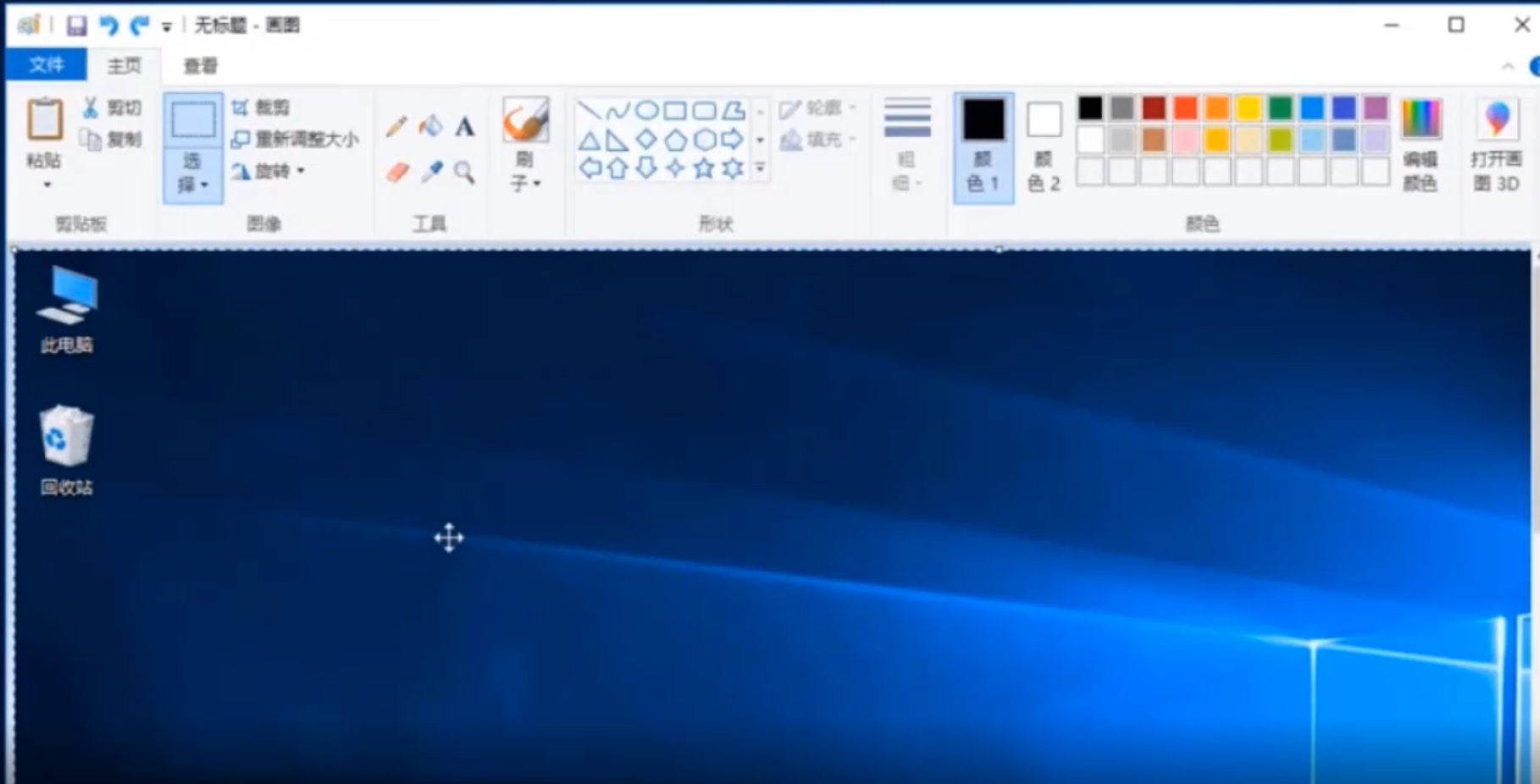1540x784 pixels.
Task: Pick the black color swatch
Action: pyautogui.click(x=1090, y=108)
